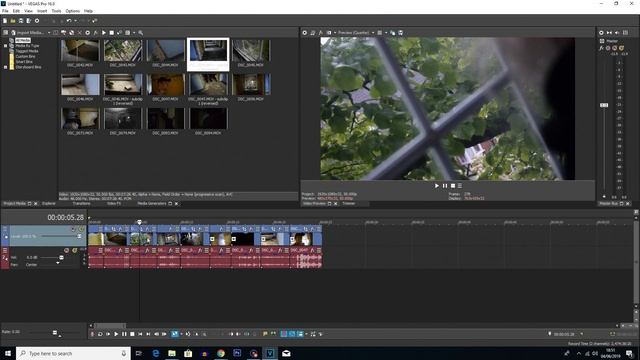Select the last thumbnail in the bottom row
The height and width of the screenshot is (360, 640).
(208, 118)
